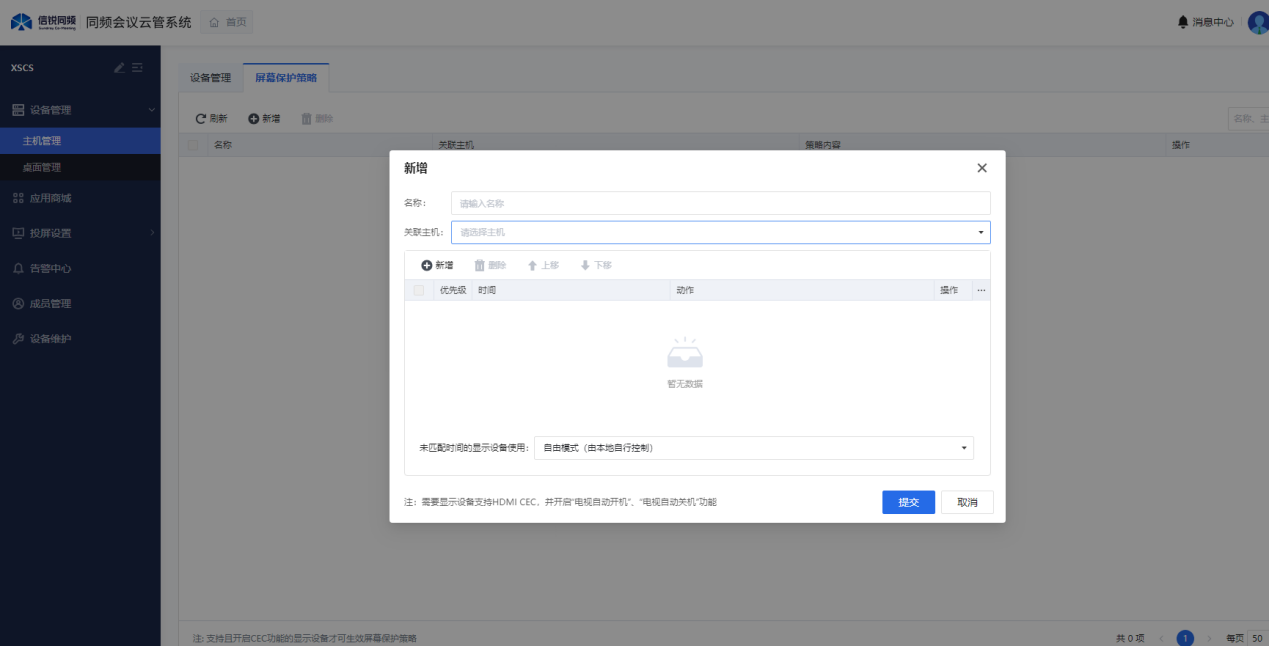Click the user avatar icon in header
1269x646 pixels.
(1258, 22)
